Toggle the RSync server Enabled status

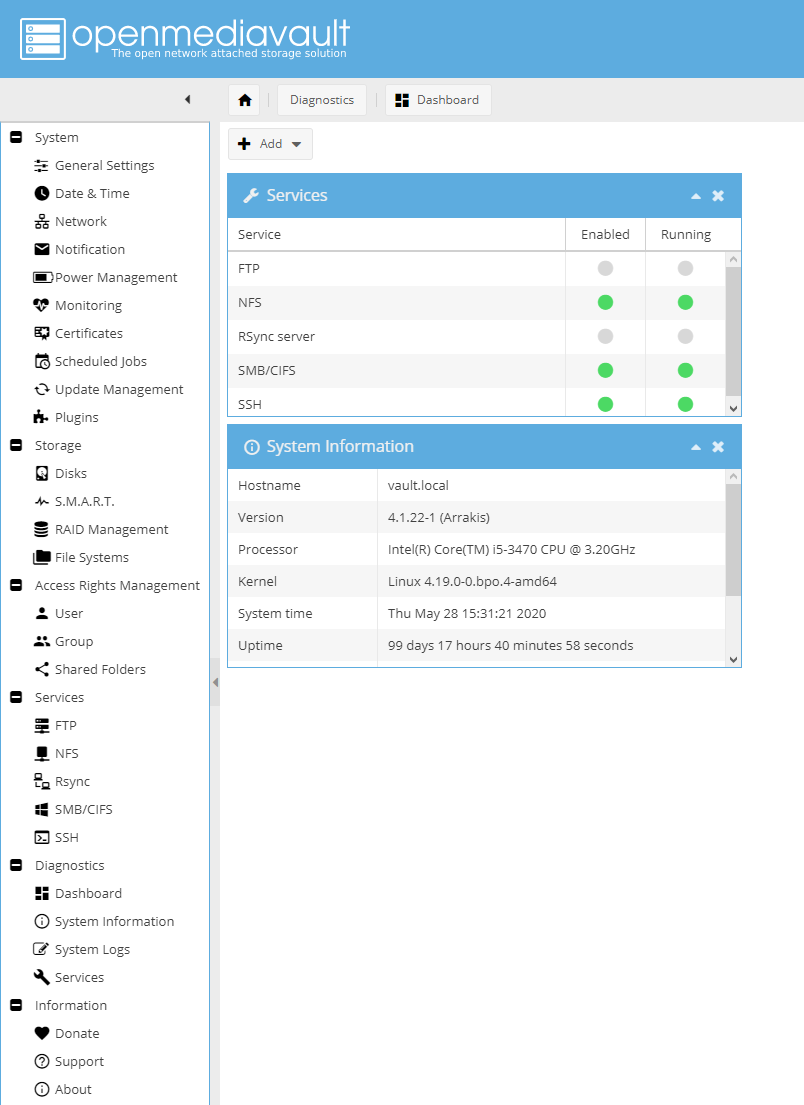[604, 336]
